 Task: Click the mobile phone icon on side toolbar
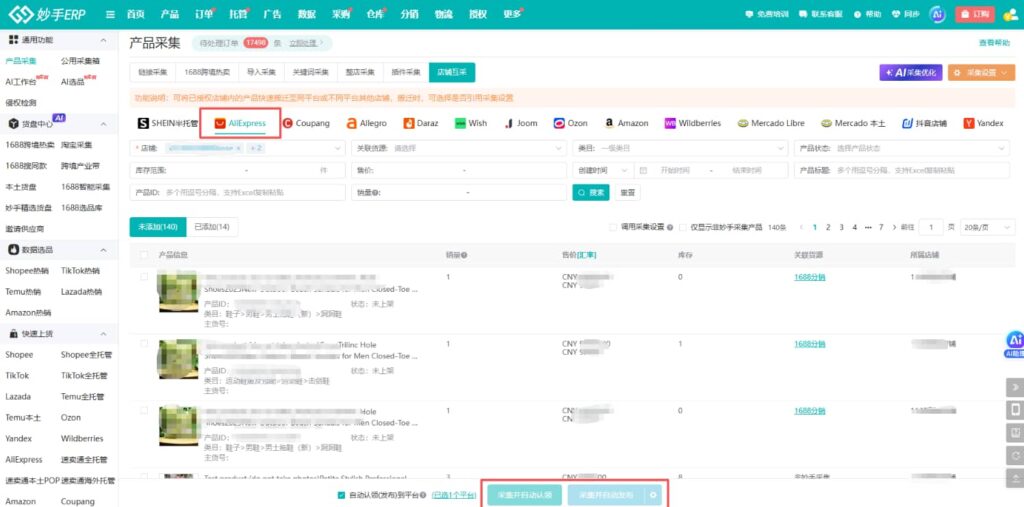point(1014,410)
